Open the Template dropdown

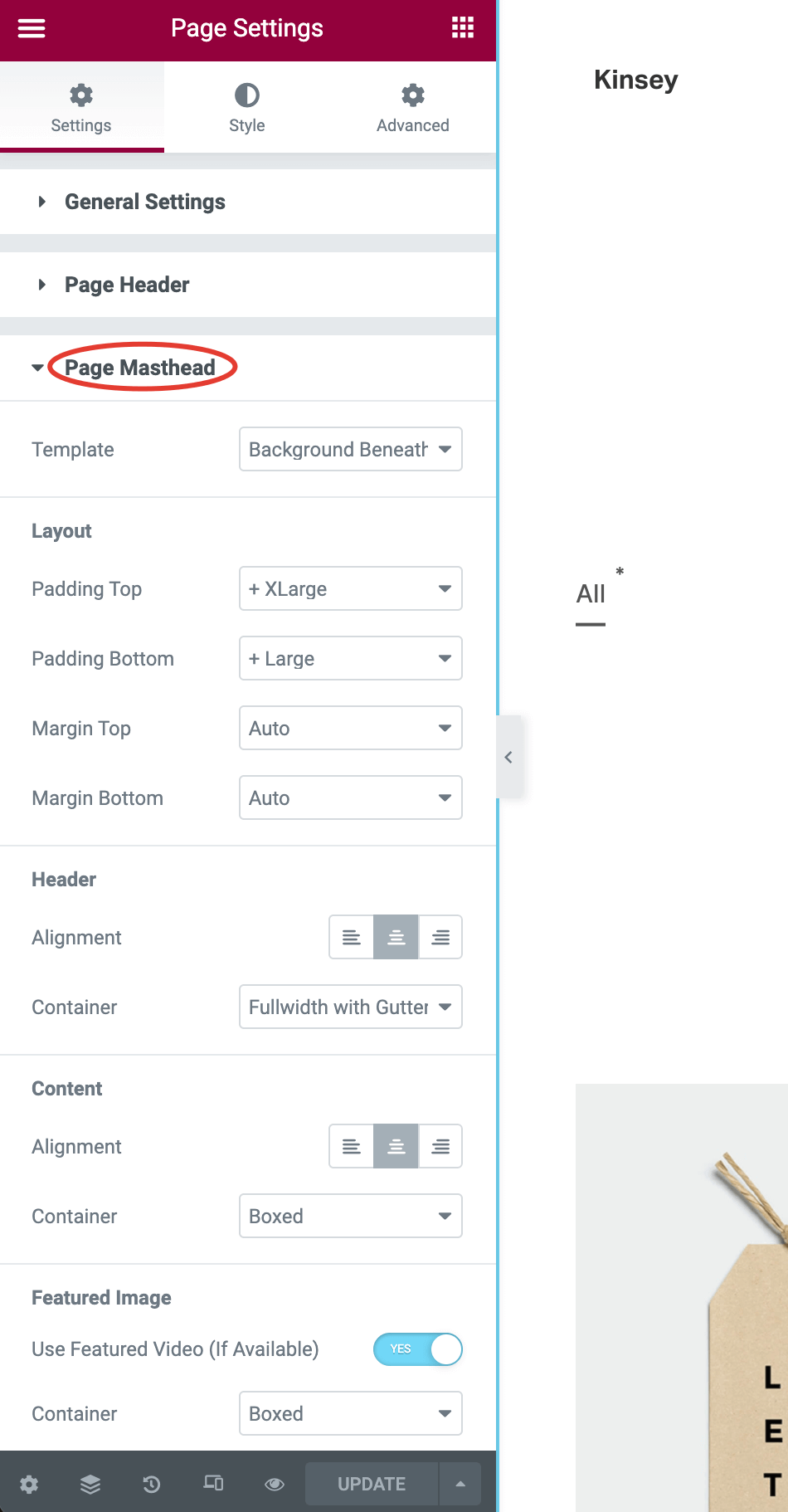click(350, 450)
